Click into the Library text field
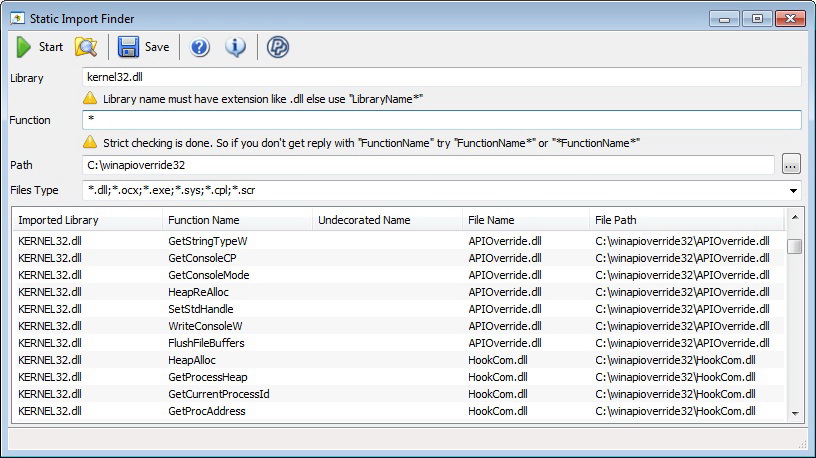Image resolution: width=816 pixels, height=458 pixels. pos(440,77)
